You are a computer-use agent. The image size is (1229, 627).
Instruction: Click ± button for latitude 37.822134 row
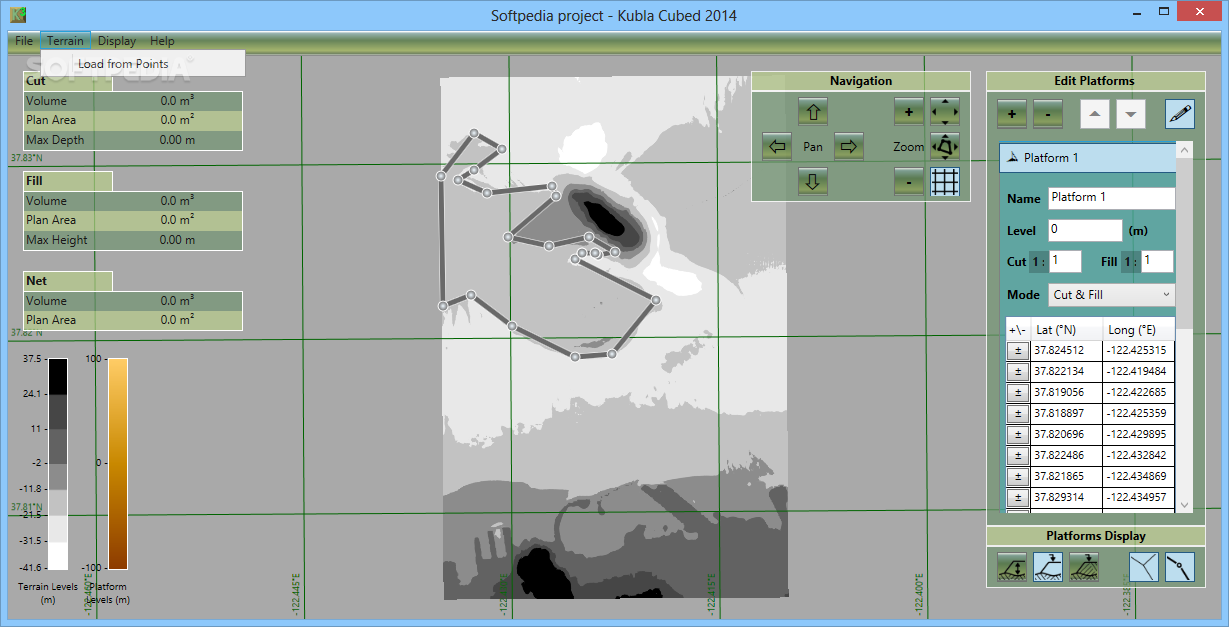pyautogui.click(x=1018, y=372)
